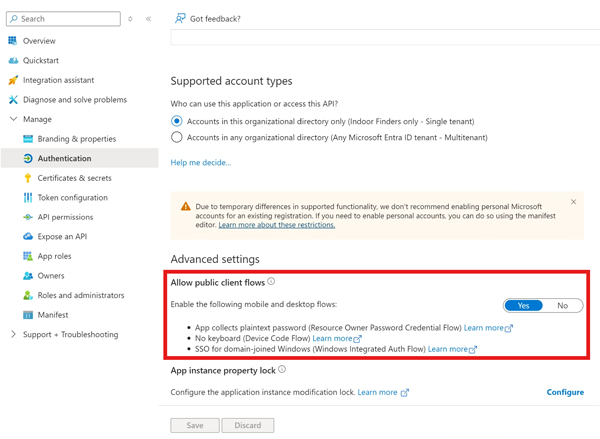Set public client flows toggle to No

[562, 305]
